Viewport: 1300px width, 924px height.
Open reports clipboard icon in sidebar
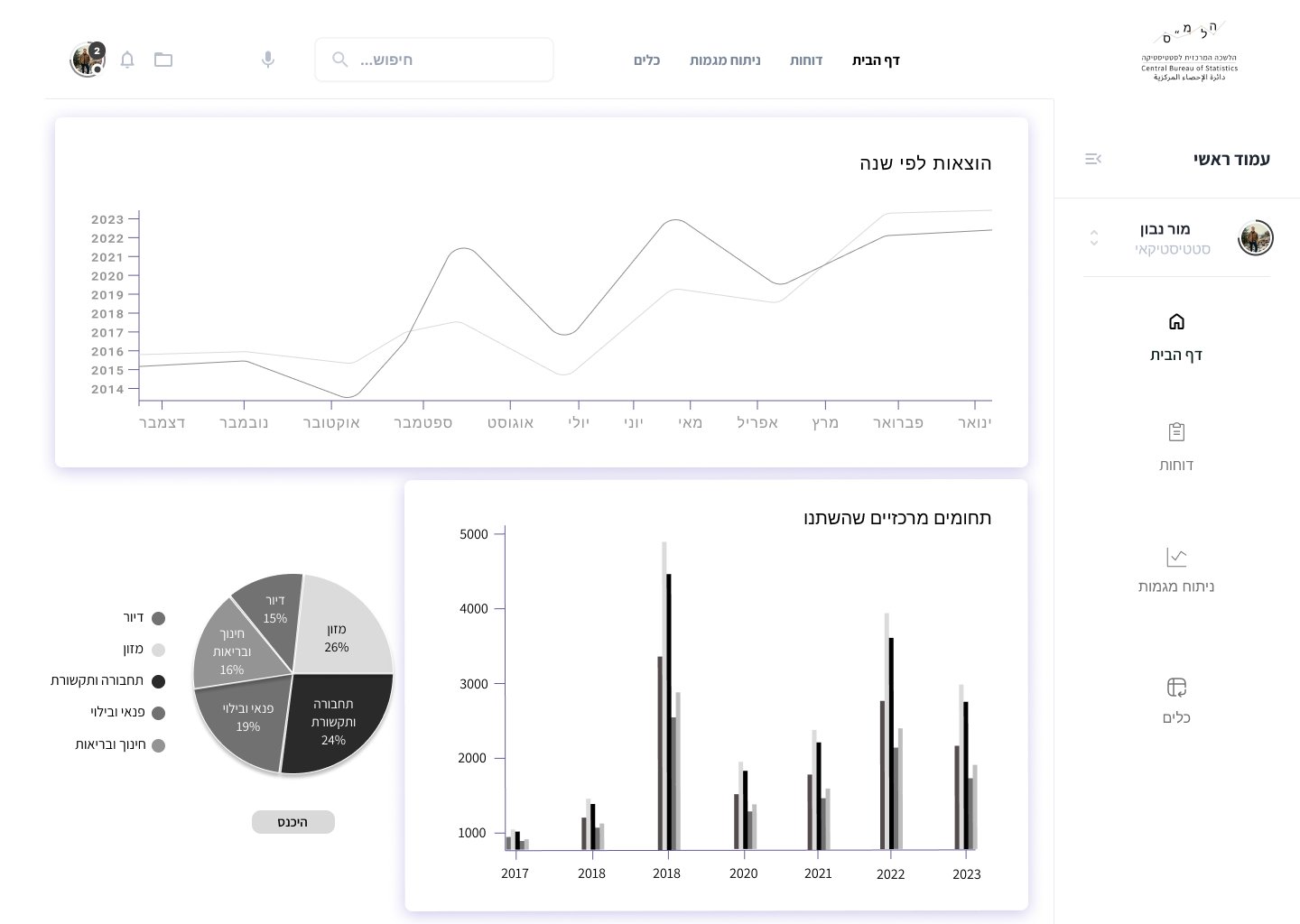click(1176, 432)
